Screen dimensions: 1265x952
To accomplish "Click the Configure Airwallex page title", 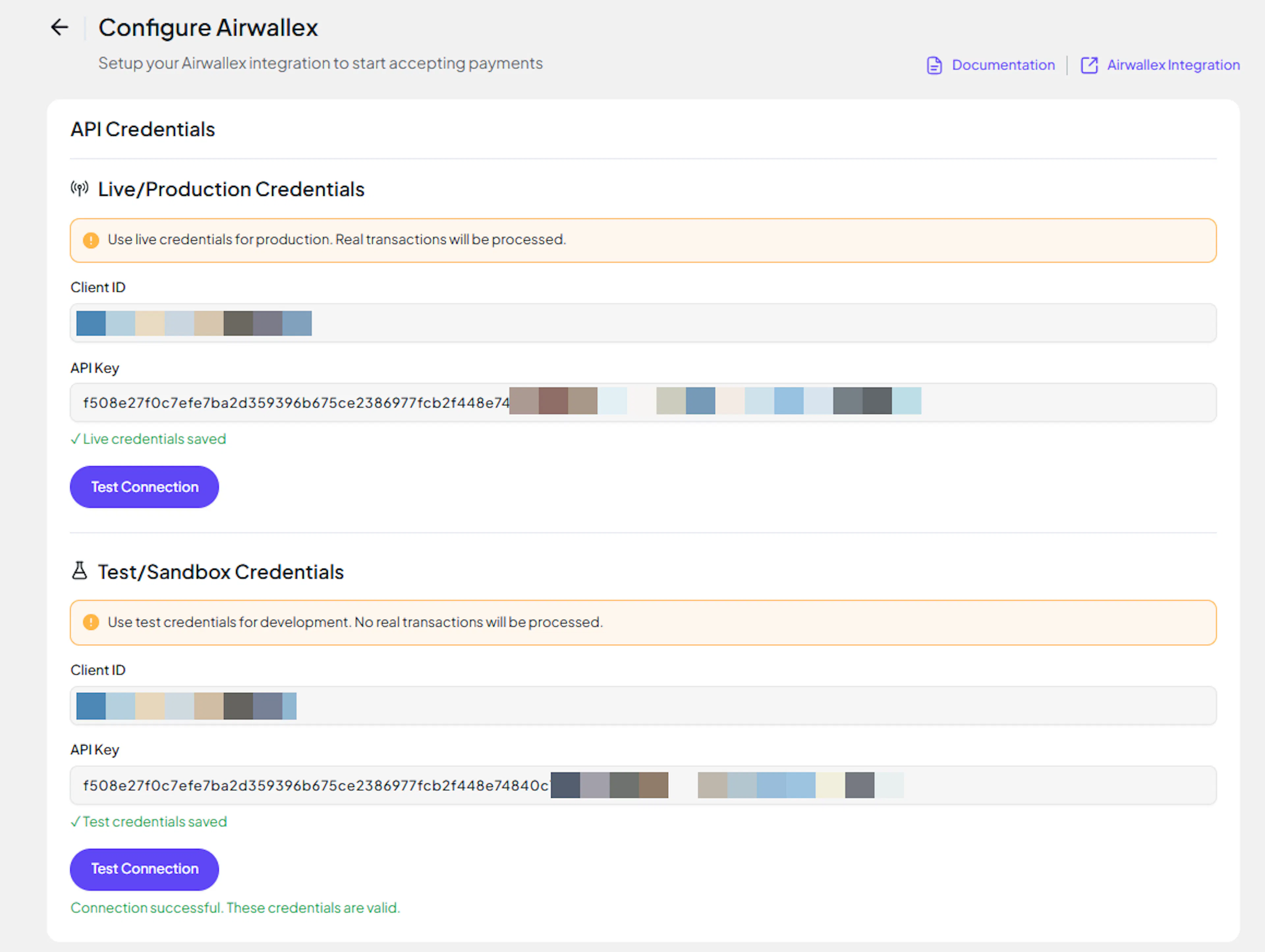I will pos(208,27).
